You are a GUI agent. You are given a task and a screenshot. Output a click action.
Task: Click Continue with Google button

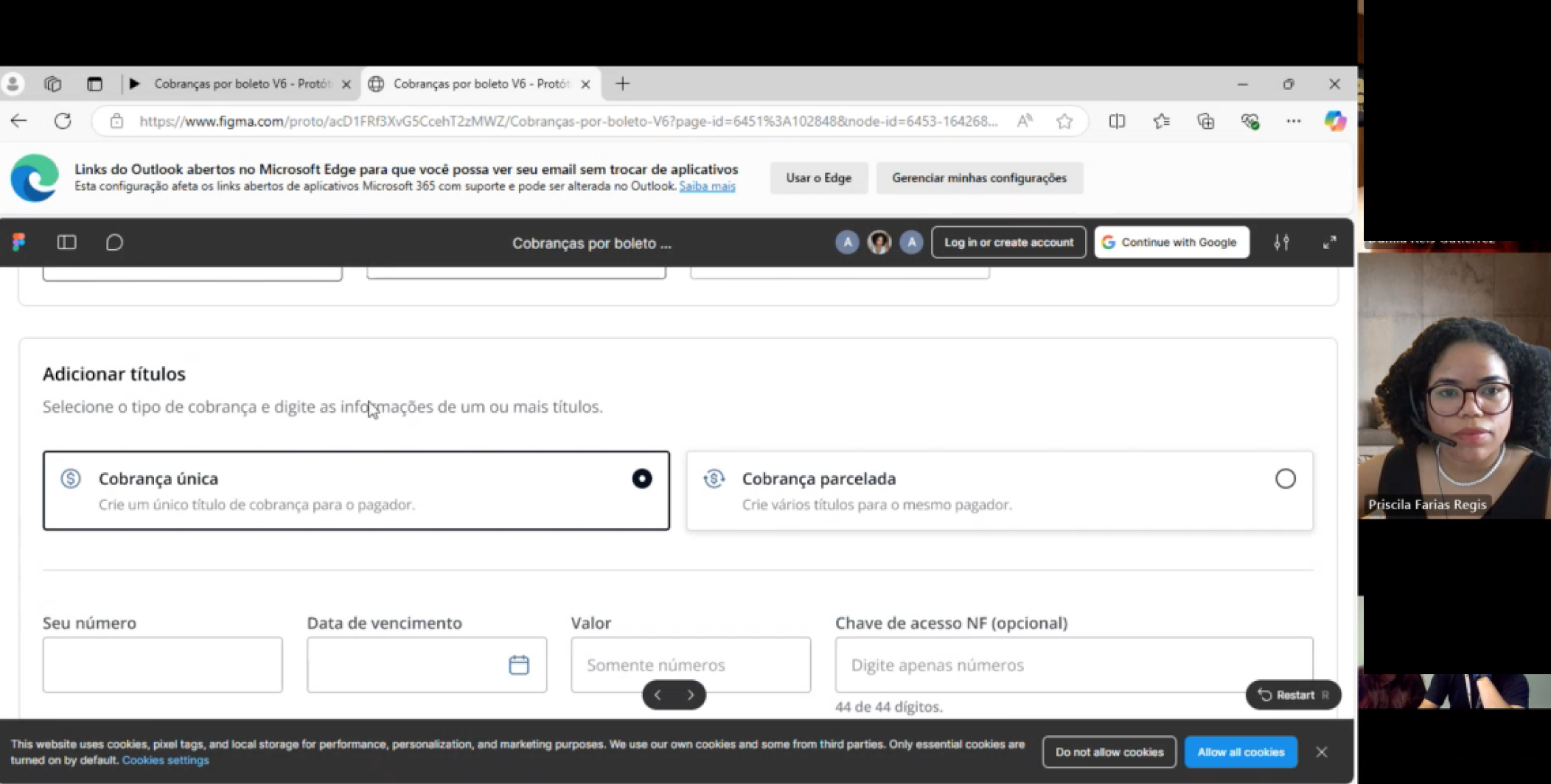(x=1171, y=242)
